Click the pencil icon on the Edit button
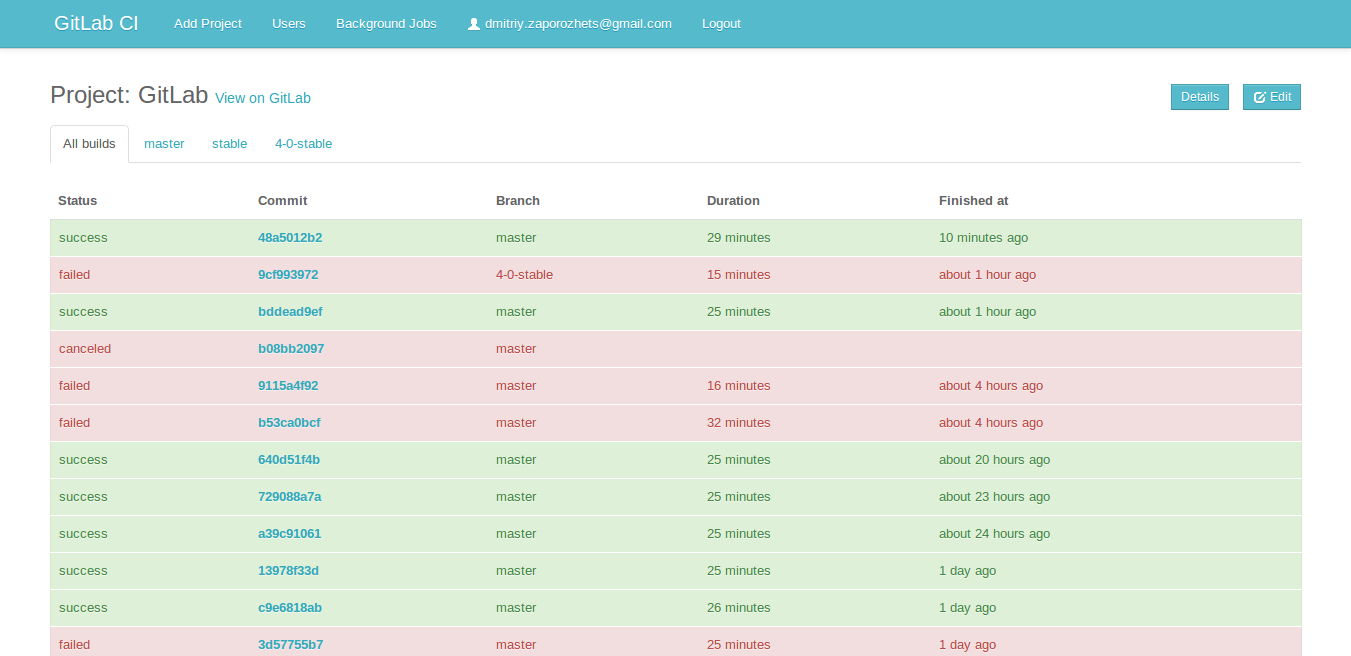The width and height of the screenshot is (1351, 656). point(1259,96)
